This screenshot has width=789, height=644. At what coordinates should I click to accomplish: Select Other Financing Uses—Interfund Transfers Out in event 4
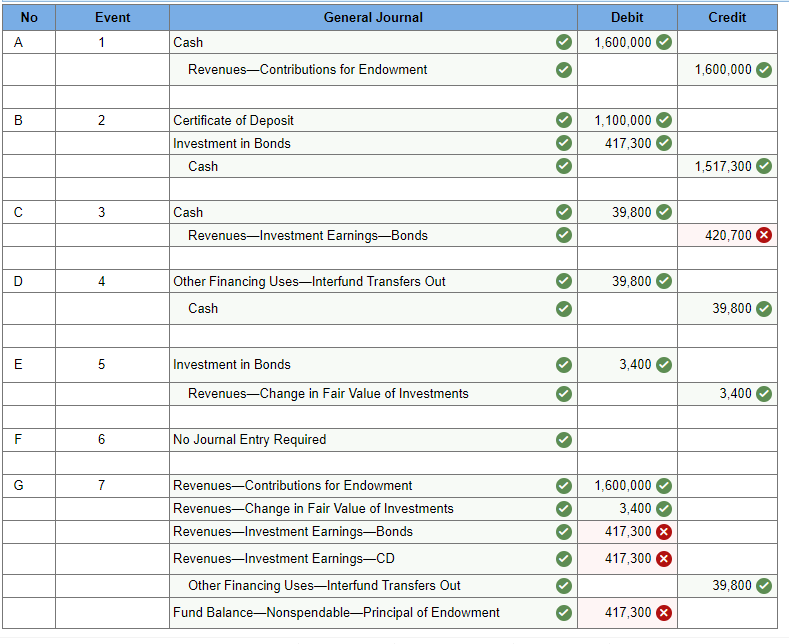tap(373, 281)
